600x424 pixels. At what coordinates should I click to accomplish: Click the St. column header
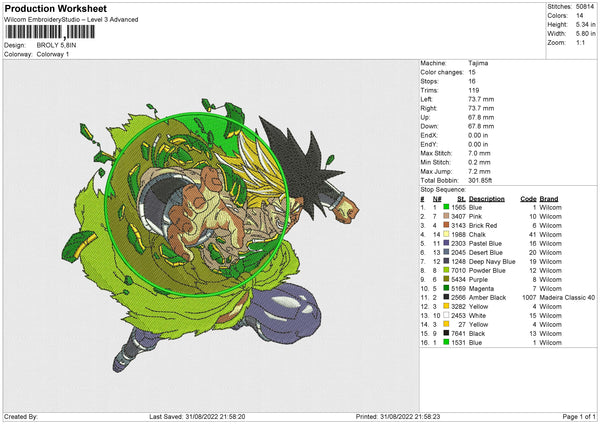461,199
